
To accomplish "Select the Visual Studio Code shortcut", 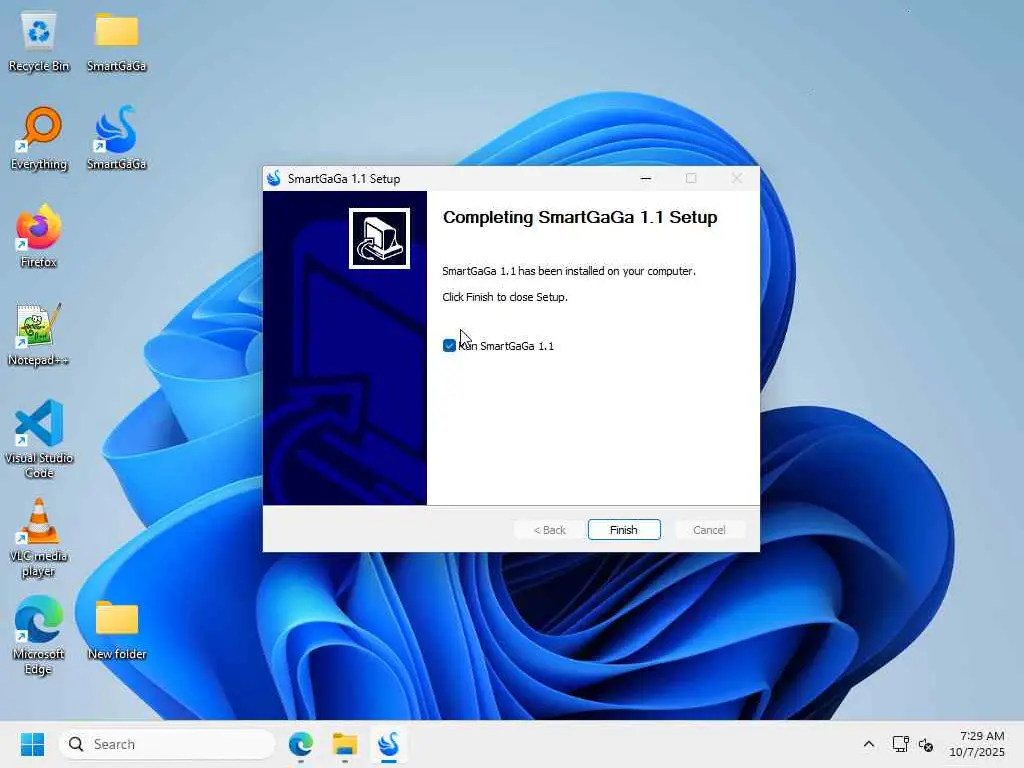I will pyautogui.click(x=39, y=438).
